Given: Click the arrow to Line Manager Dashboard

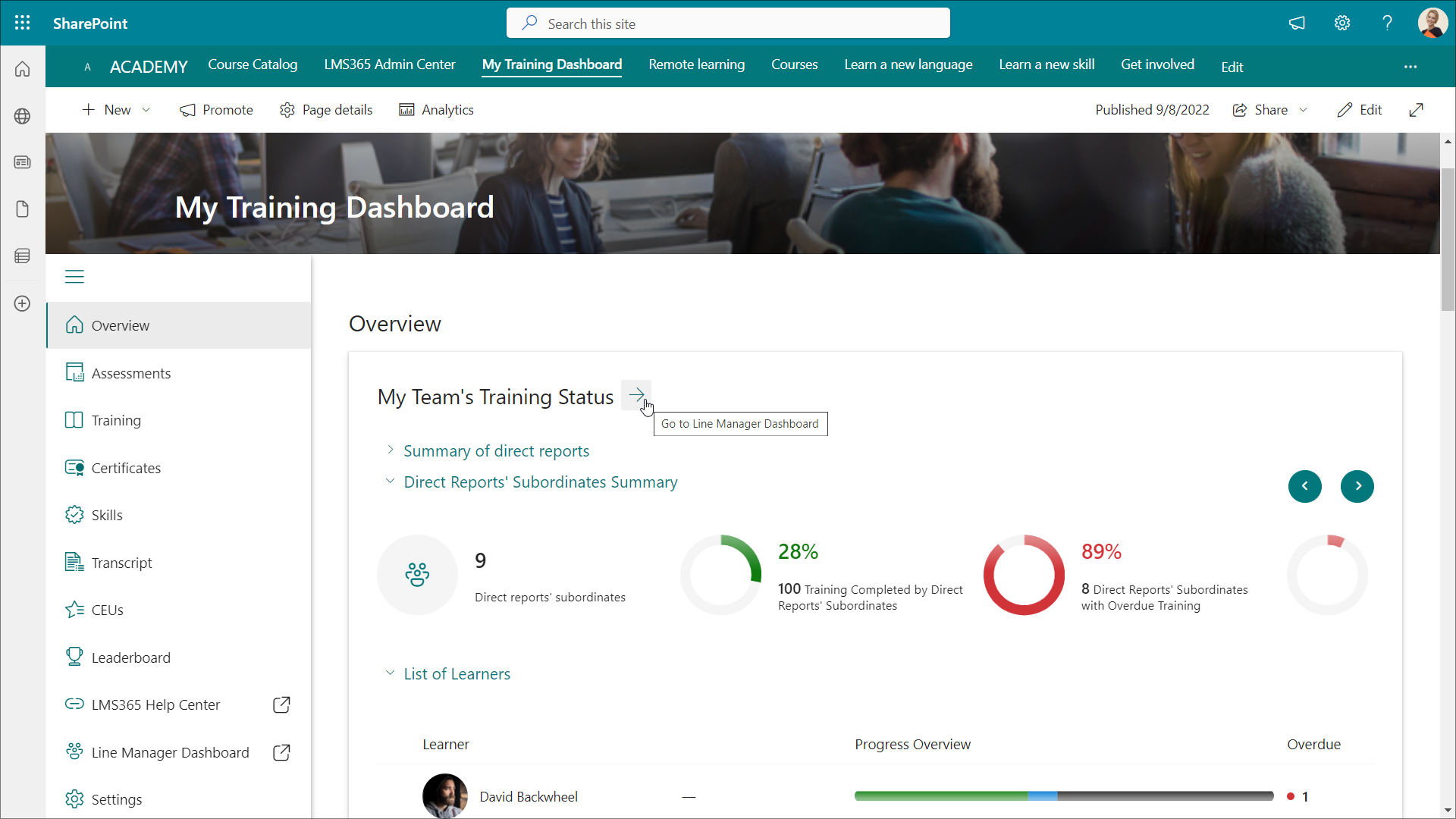Looking at the screenshot, I should (x=636, y=395).
